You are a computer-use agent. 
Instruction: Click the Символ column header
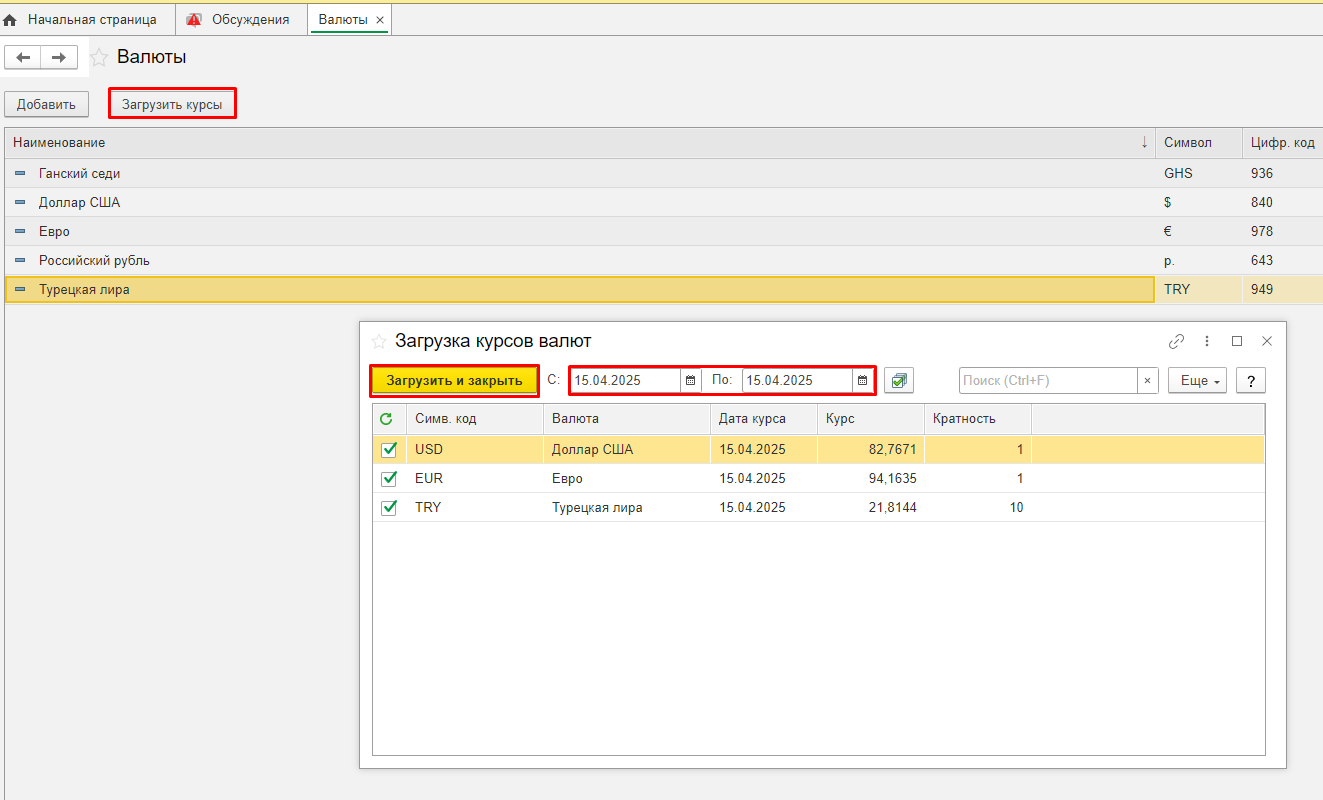1199,143
